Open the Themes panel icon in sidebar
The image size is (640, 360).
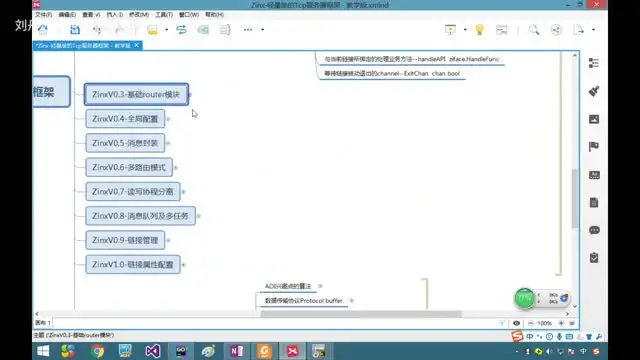click(x=594, y=175)
